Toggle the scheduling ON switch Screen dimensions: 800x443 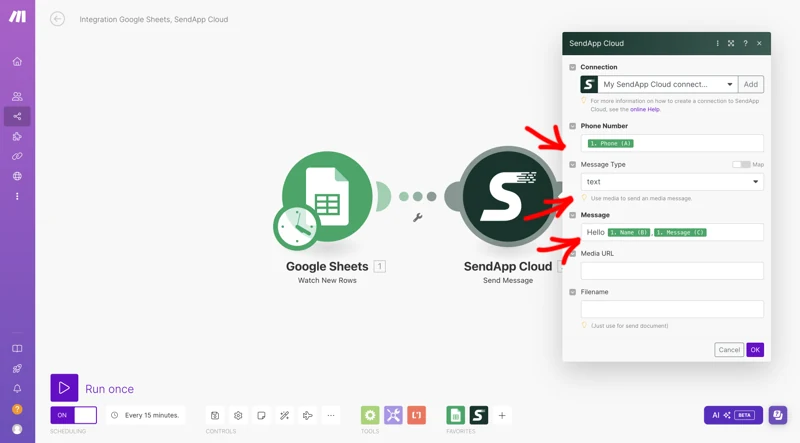click(73, 415)
